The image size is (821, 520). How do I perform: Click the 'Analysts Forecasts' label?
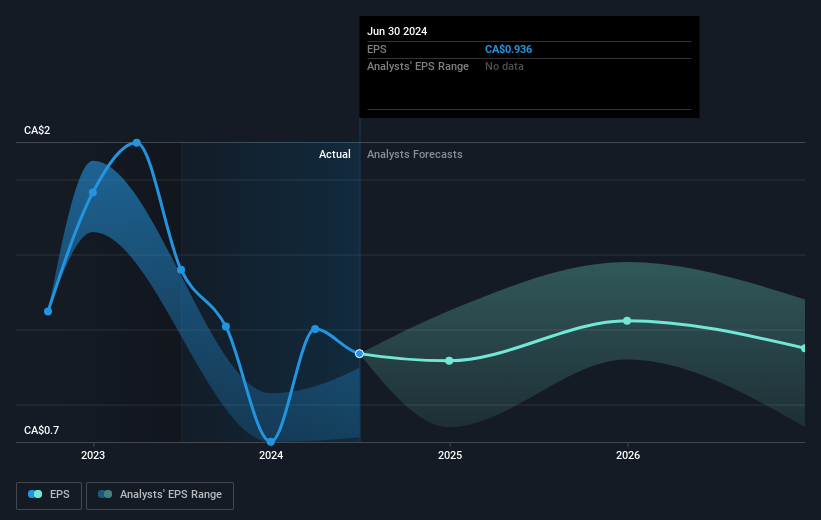(415, 154)
